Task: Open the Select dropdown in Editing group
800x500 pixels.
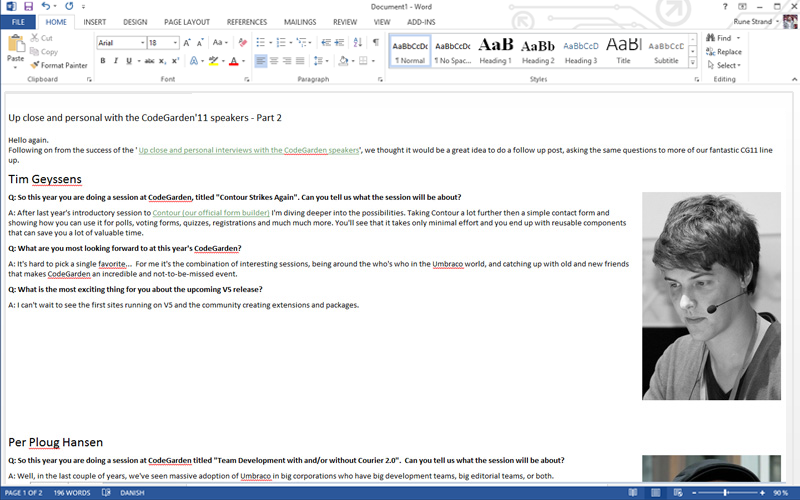Action: click(724, 65)
